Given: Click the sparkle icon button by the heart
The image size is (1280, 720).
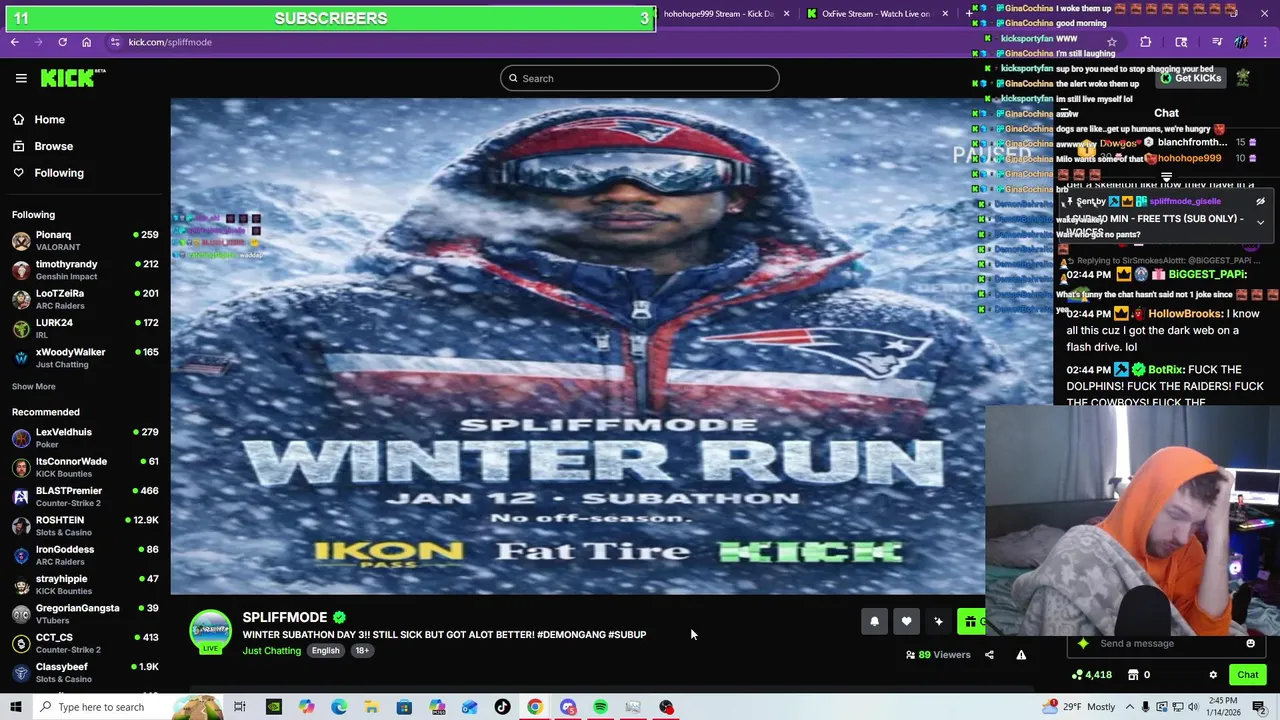Looking at the screenshot, I should [938, 622].
